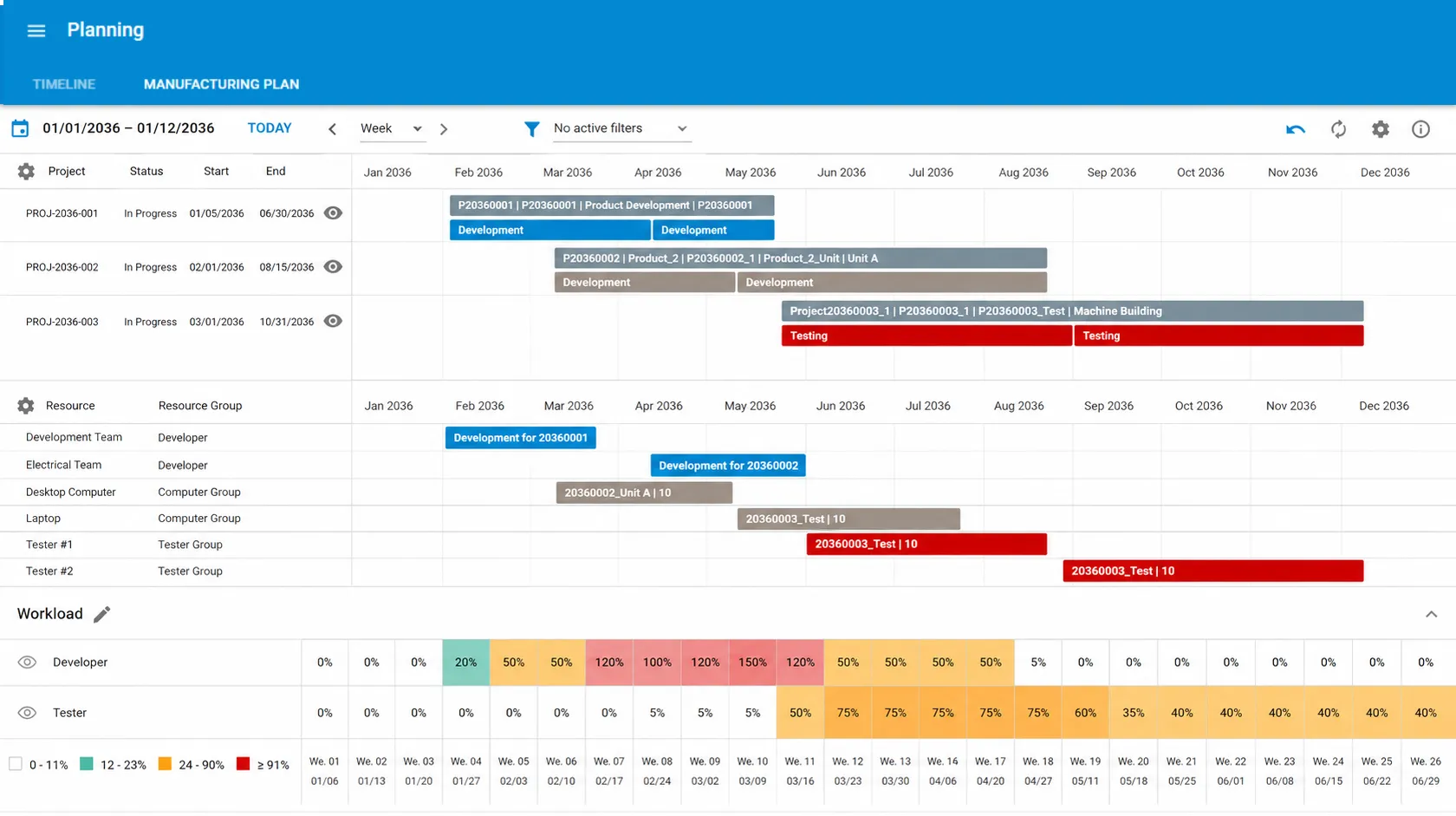The height and width of the screenshot is (816, 1456).
Task: Select first blue Development bar of PROJ-2036-001
Action: (x=549, y=230)
